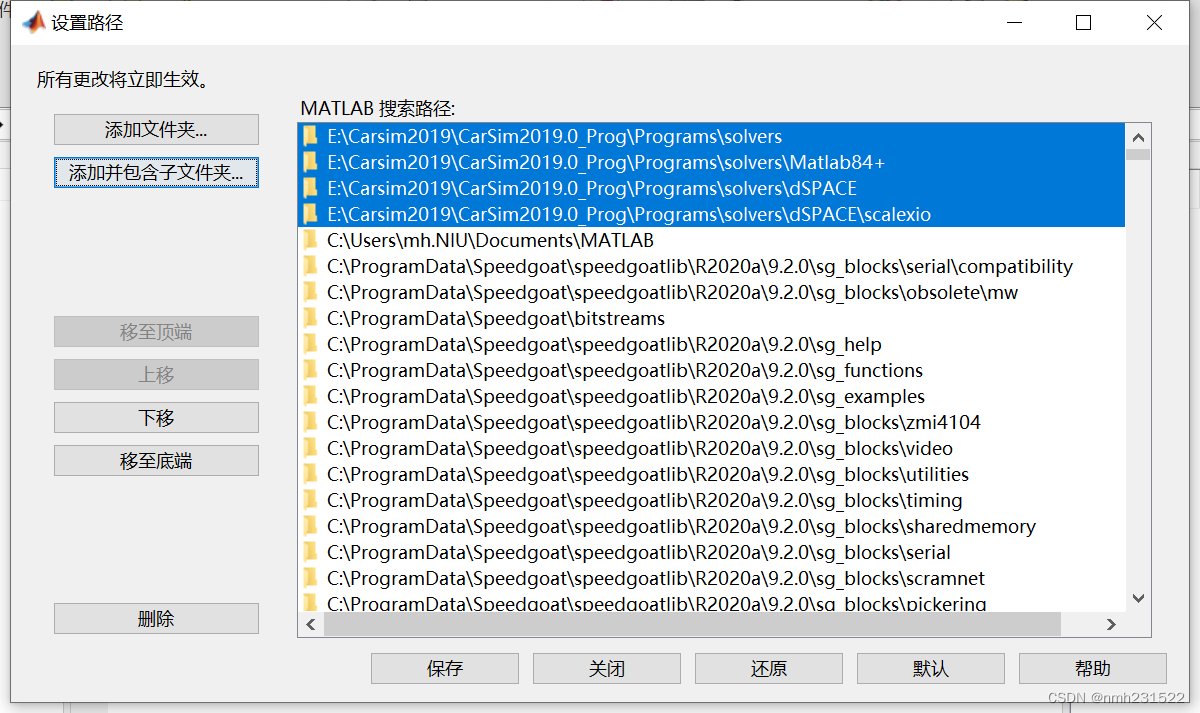The image size is (1200, 713).
Task: Click the Remove (删除) button
Action: (156, 619)
